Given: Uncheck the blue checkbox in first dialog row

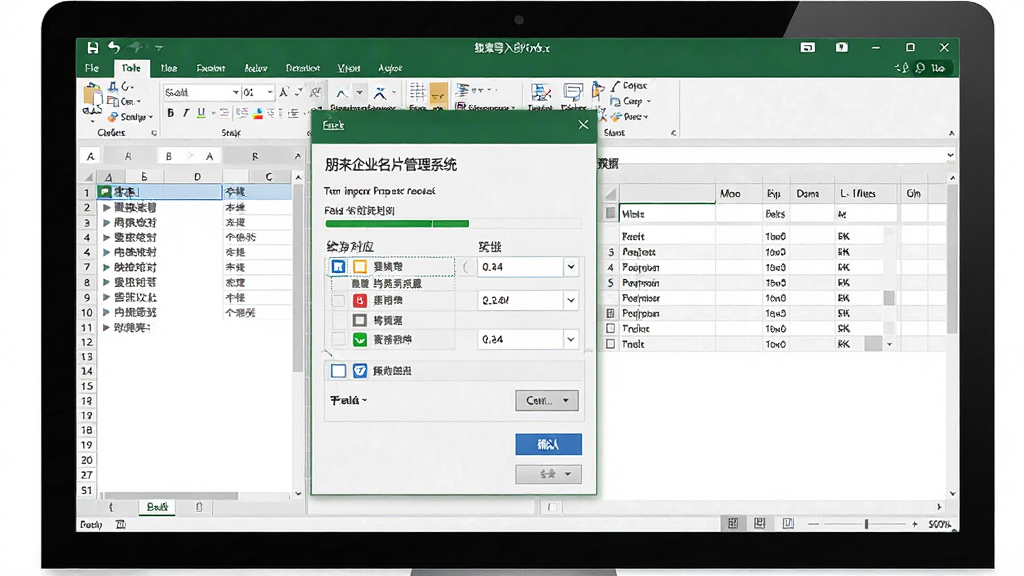Looking at the screenshot, I should 338,266.
